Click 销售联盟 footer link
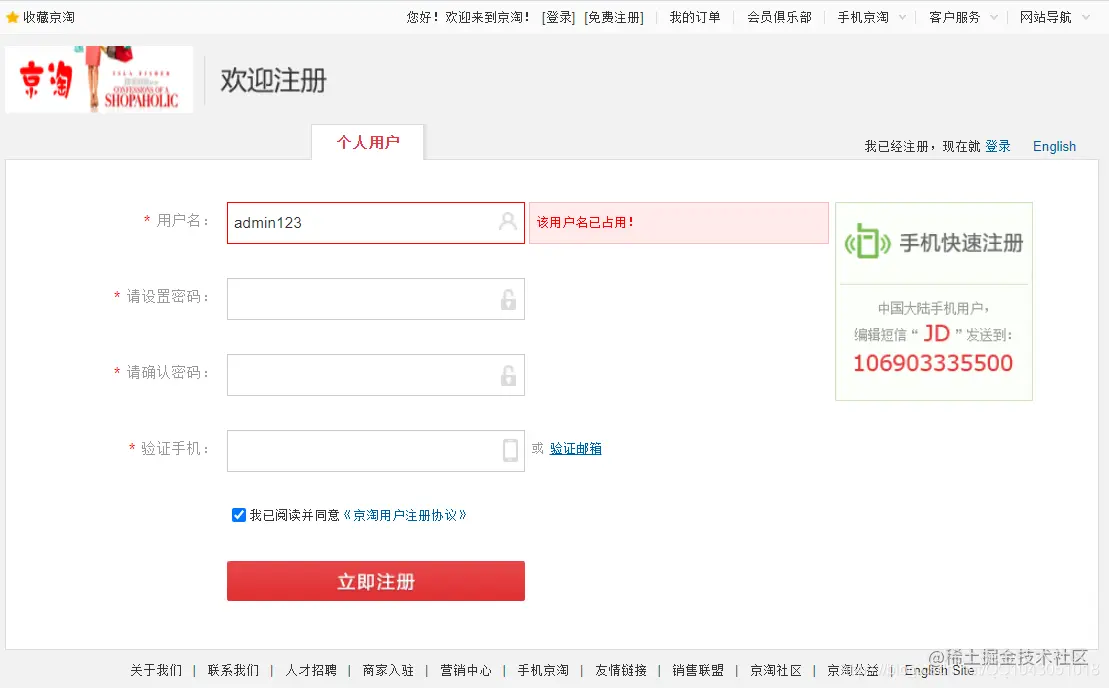 (697, 670)
